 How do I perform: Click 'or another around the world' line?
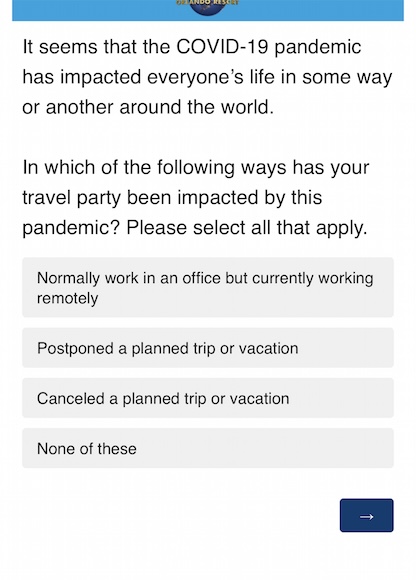tap(148, 107)
